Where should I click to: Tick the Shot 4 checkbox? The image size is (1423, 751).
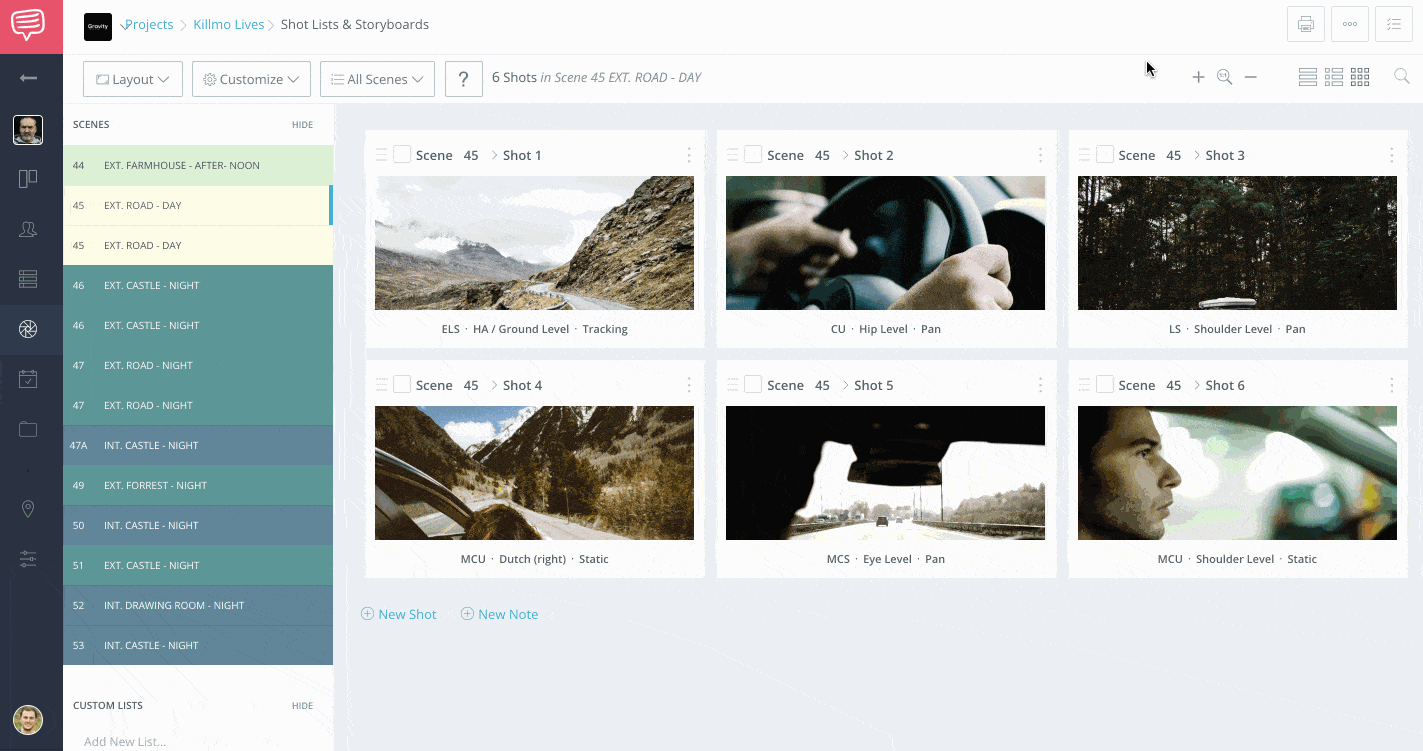402,384
